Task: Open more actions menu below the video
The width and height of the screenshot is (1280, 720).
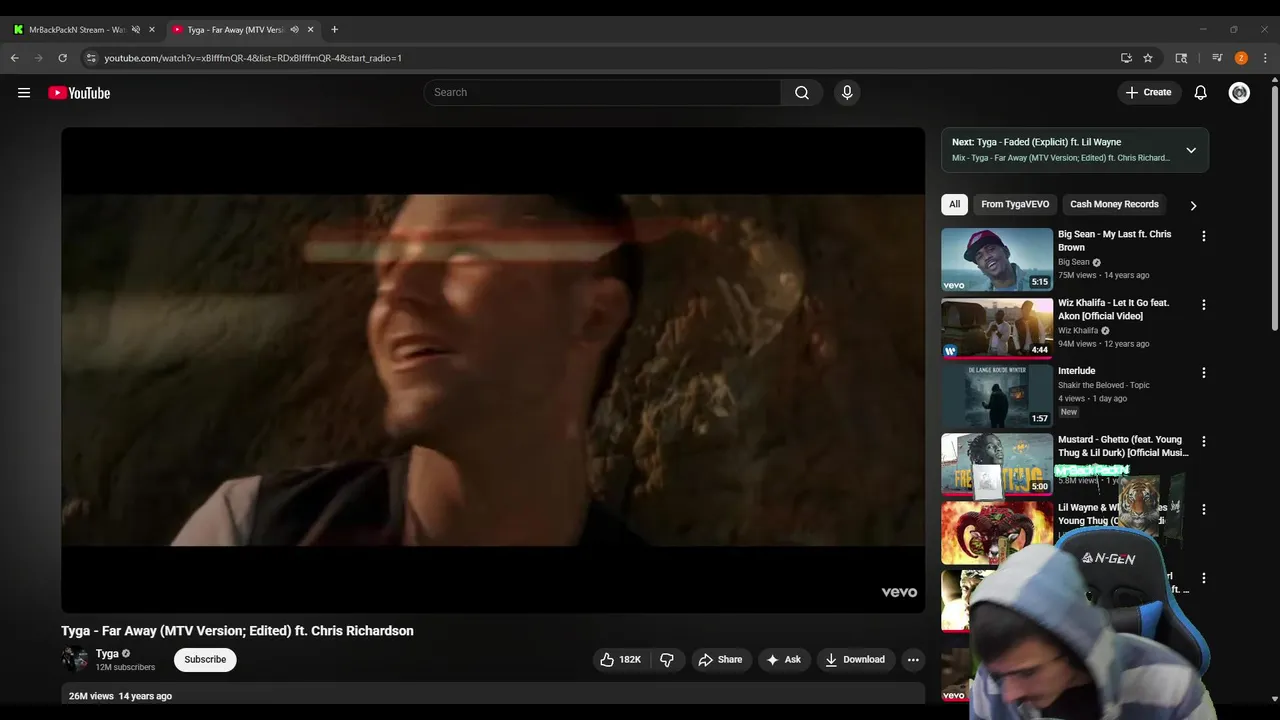Action: [913, 660]
